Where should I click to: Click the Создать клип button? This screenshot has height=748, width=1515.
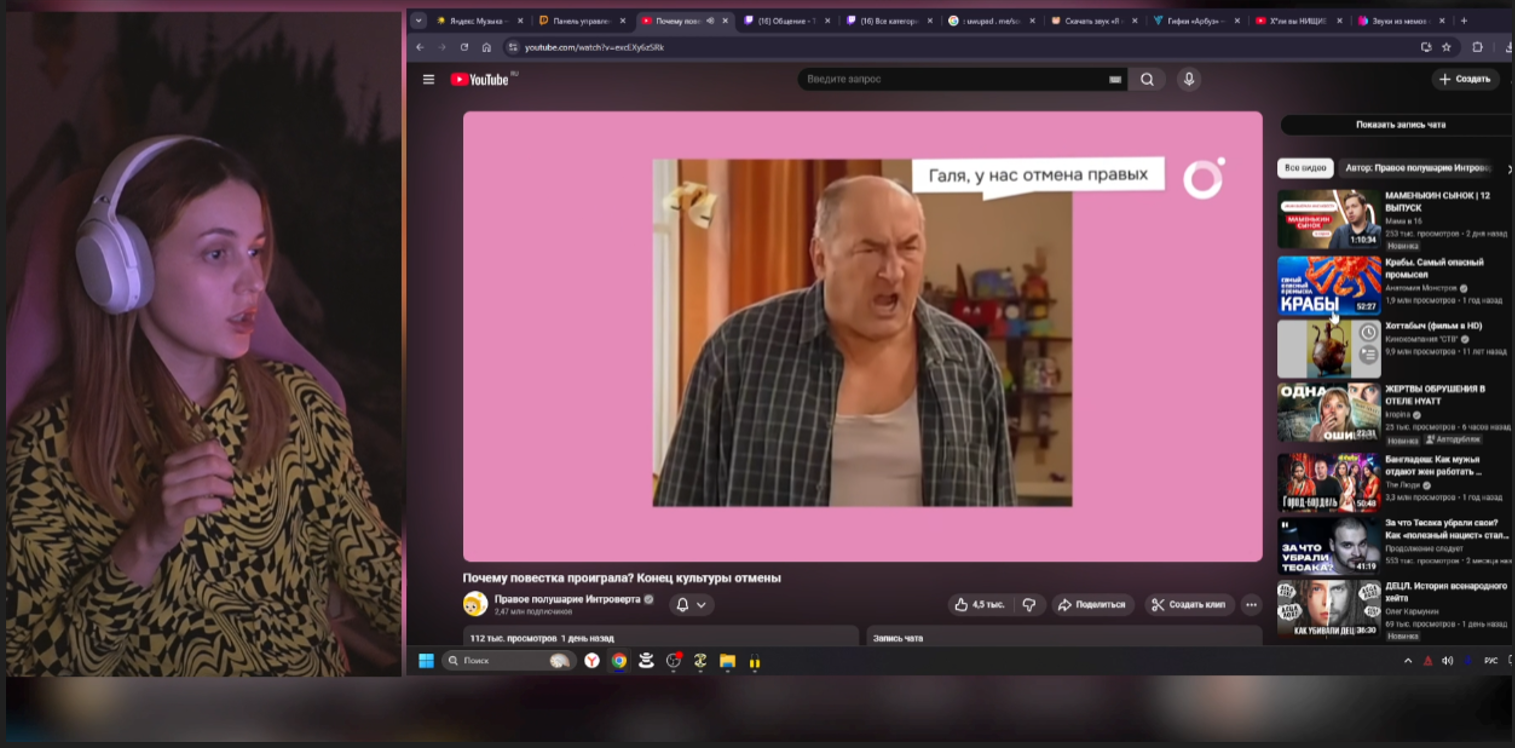[x=1189, y=605]
